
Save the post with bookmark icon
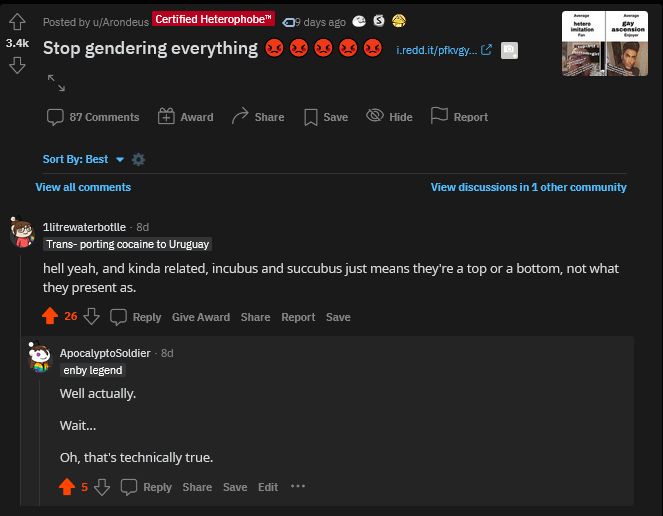click(326, 117)
